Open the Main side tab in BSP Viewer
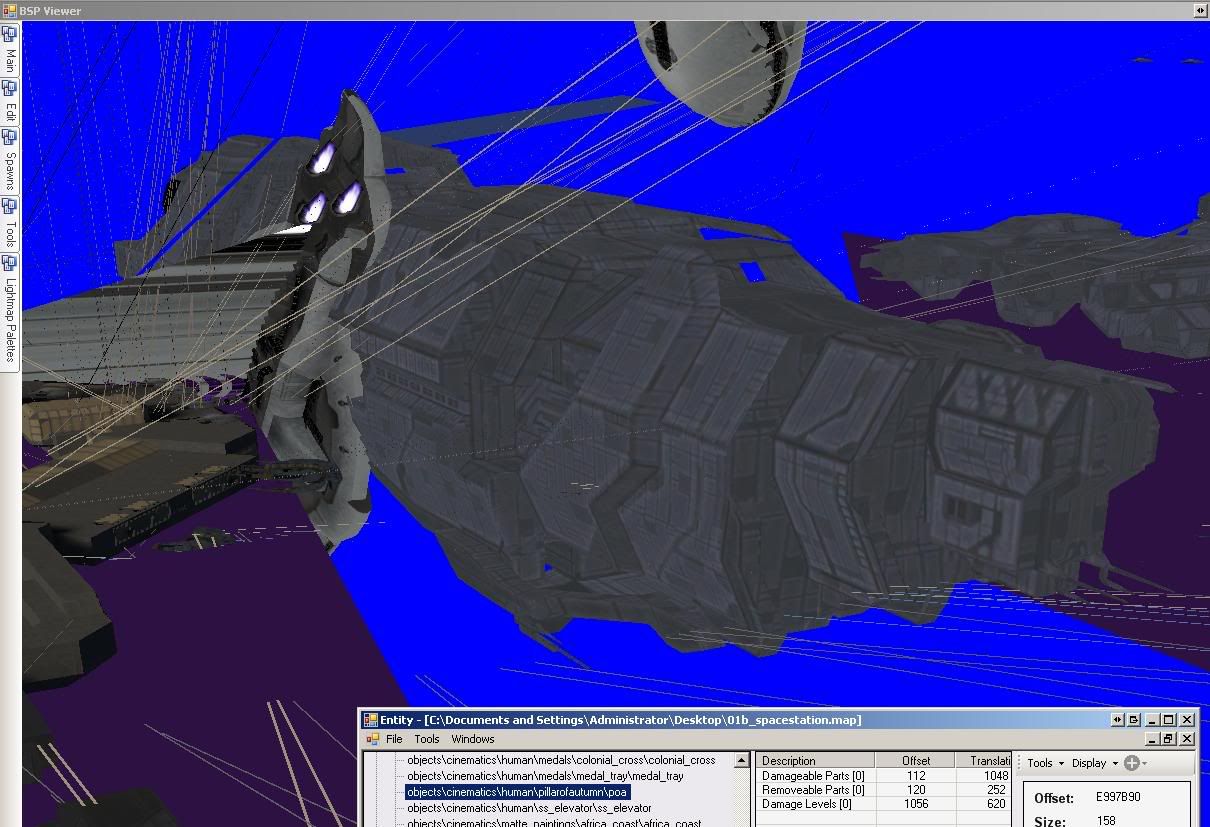 click(x=10, y=50)
